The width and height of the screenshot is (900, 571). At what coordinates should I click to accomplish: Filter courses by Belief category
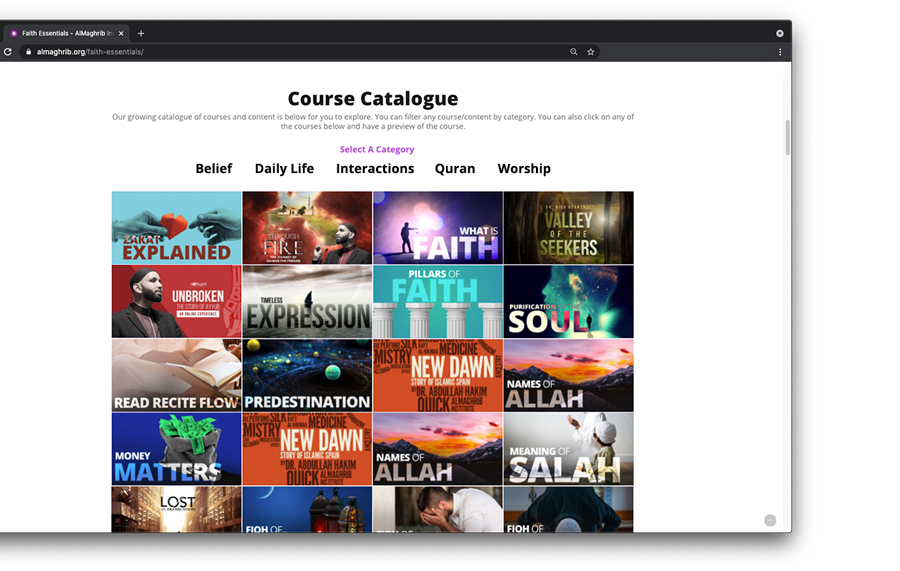pyautogui.click(x=214, y=169)
